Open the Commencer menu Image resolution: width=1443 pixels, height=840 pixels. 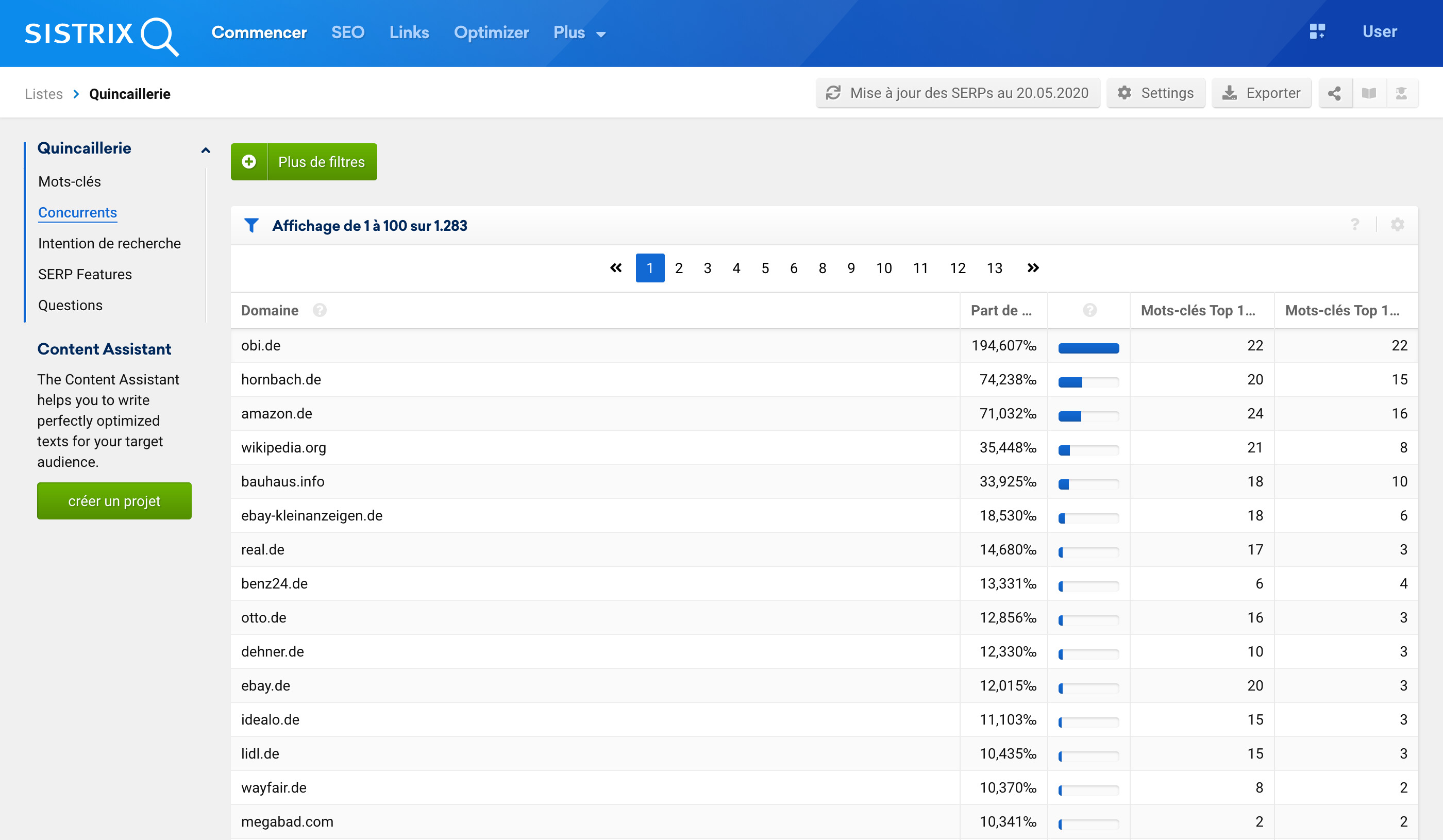click(x=259, y=32)
